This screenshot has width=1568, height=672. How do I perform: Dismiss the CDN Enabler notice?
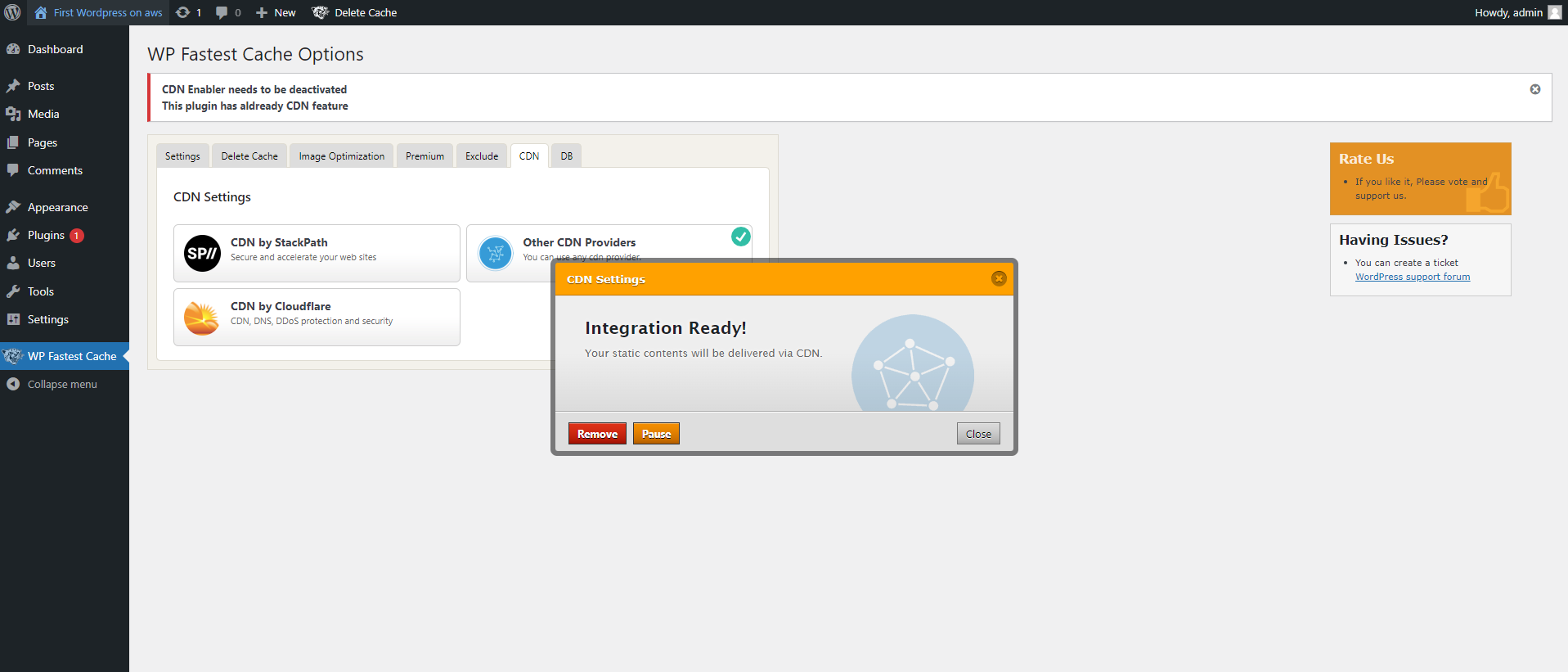point(1535,89)
